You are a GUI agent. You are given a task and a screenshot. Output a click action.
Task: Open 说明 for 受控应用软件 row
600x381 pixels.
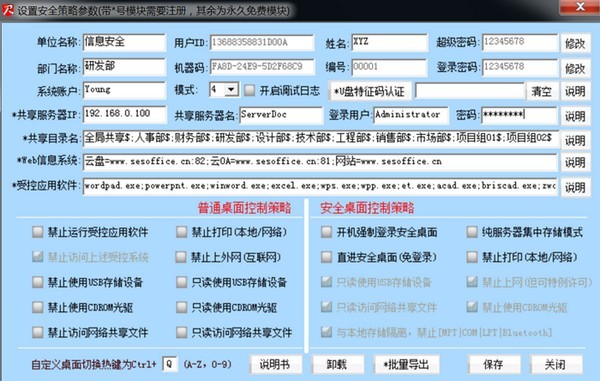pyautogui.click(x=575, y=187)
